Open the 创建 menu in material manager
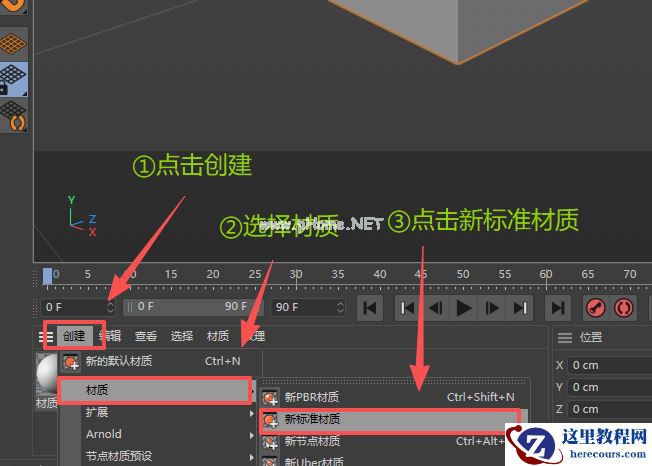Image resolution: width=652 pixels, height=466 pixels. click(x=74, y=335)
